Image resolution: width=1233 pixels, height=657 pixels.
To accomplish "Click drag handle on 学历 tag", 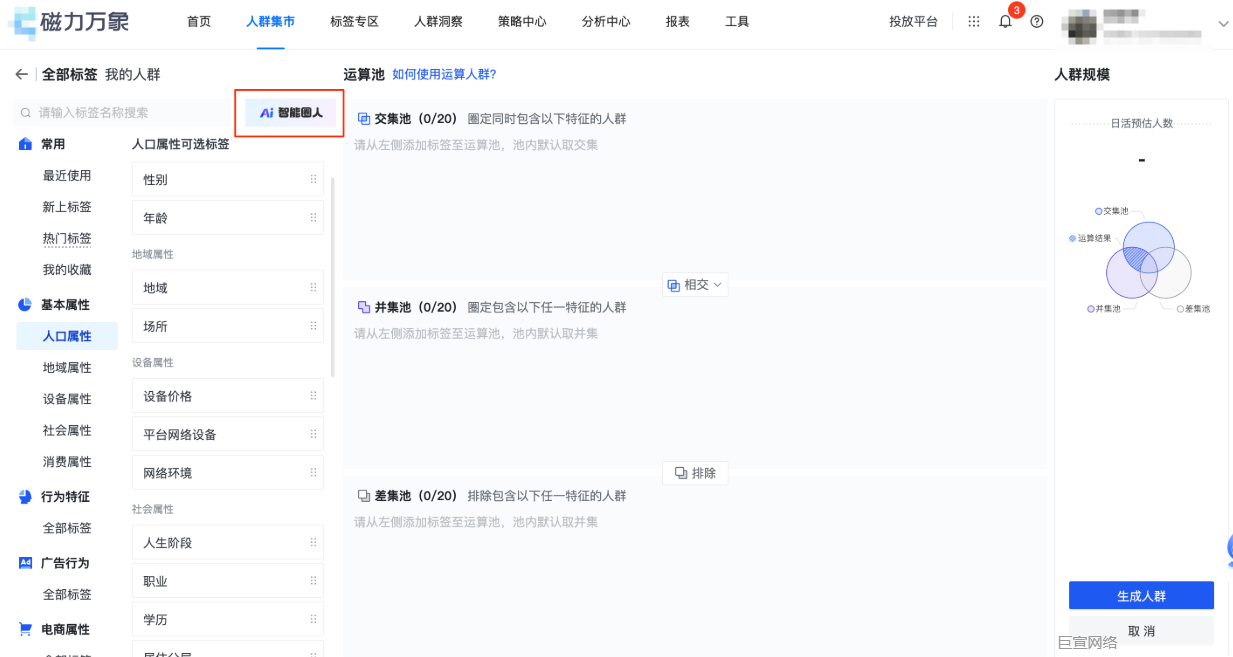I will click(313, 620).
